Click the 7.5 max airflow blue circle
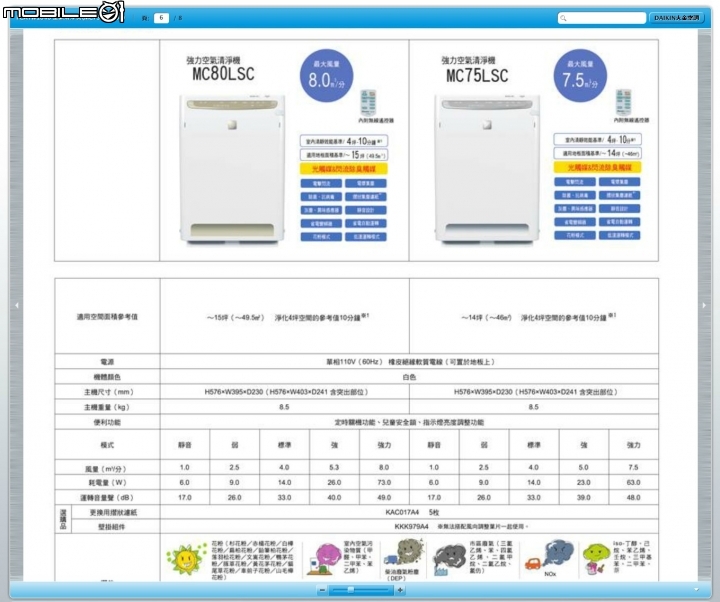 (580, 76)
